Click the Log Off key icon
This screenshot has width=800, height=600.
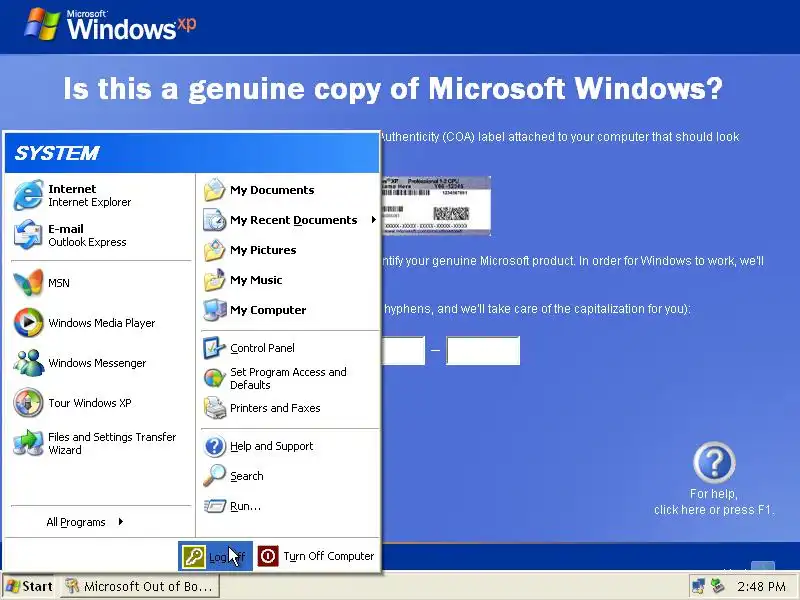pos(194,556)
